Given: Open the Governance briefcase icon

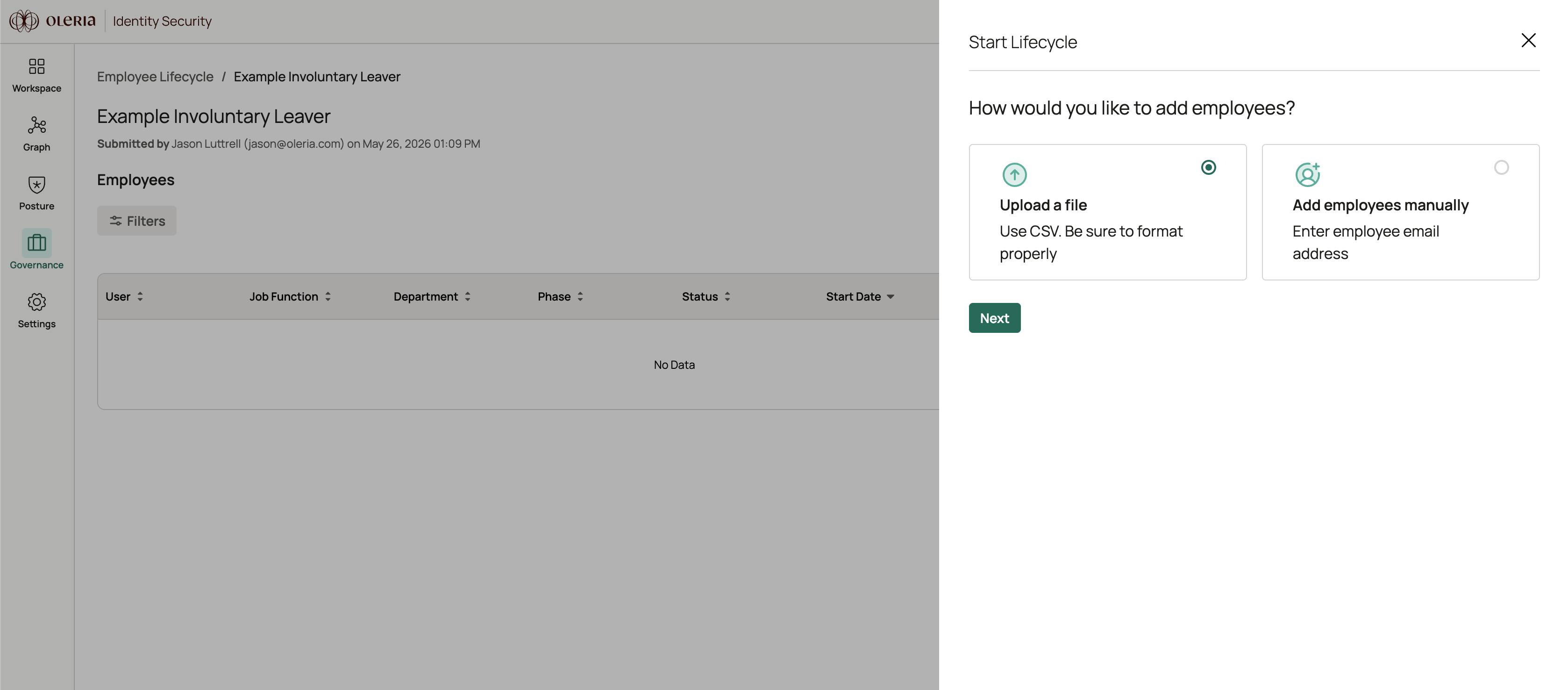Looking at the screenshot, I should point(36,243).
